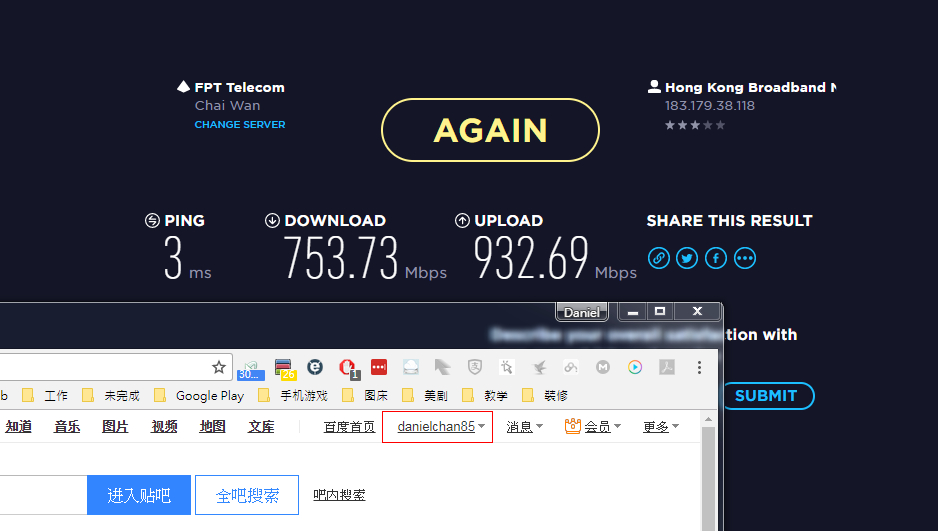Share the result on Facebook
The image size is (938, 531).
coord(716,258)
